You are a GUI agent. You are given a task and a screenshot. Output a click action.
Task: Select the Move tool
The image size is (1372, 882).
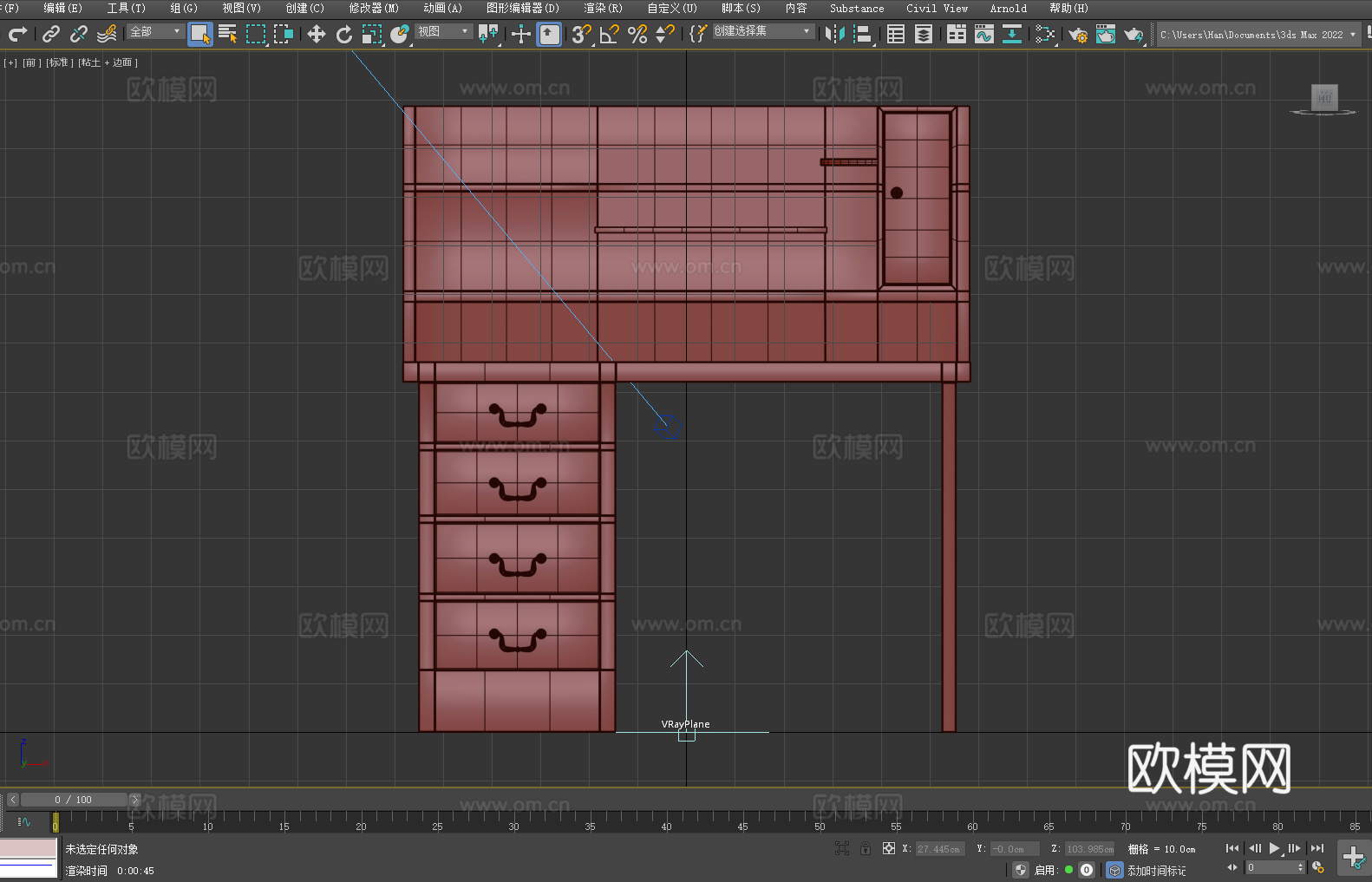[x=317, y=34]
